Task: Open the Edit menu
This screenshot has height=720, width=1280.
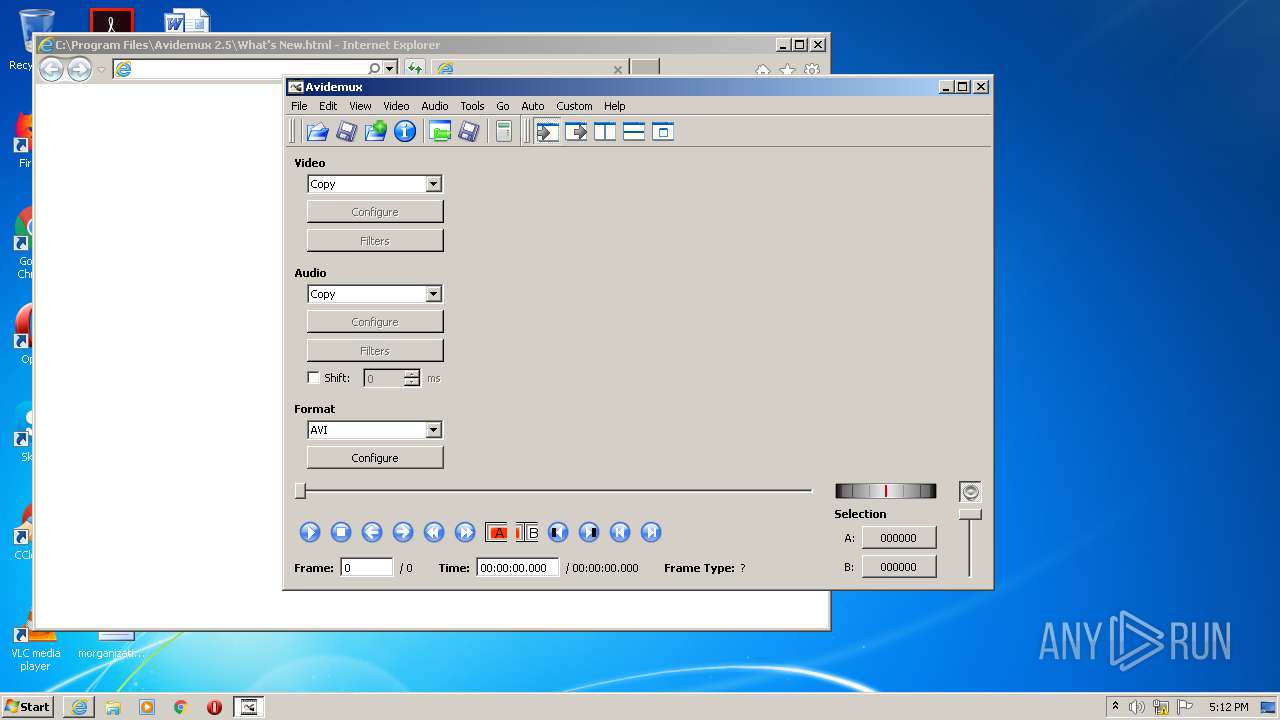Action: pyautogui.click(x=328, y=106)
